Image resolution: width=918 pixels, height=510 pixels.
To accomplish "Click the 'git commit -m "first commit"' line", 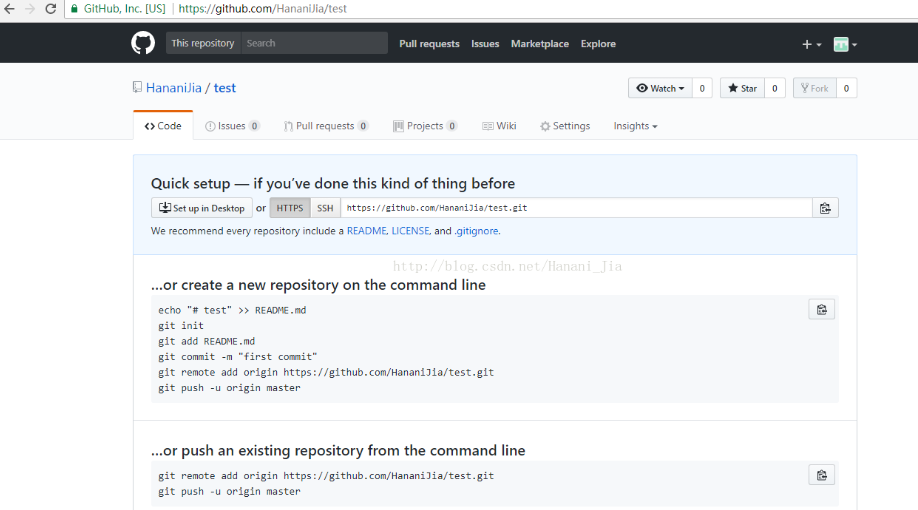I will [238, 357].
